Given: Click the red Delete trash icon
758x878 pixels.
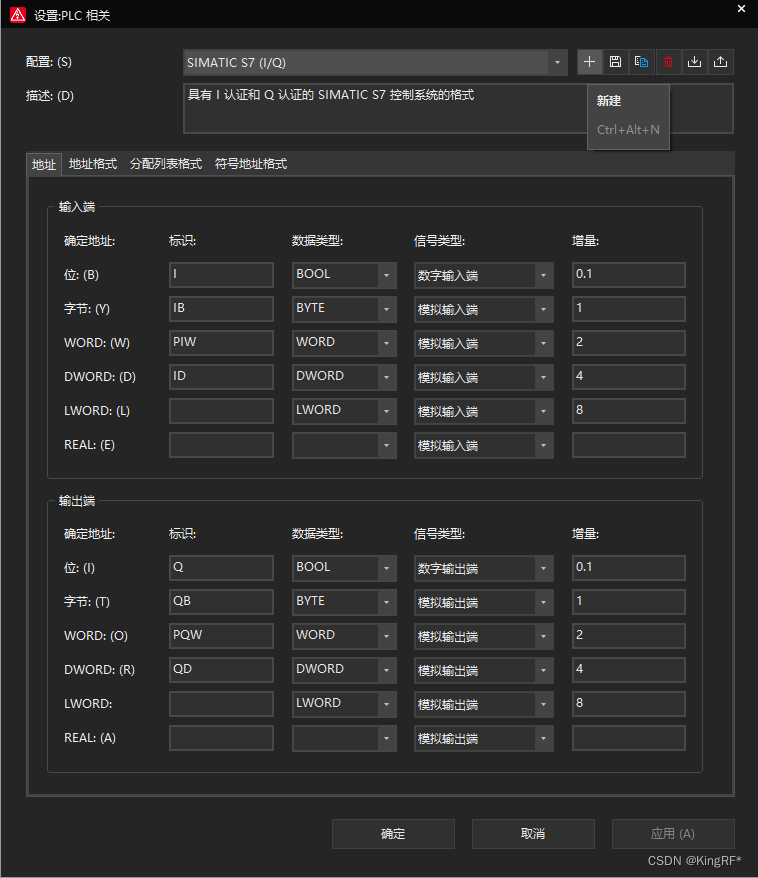Looking at the screenshot, I should pos(668,62).
